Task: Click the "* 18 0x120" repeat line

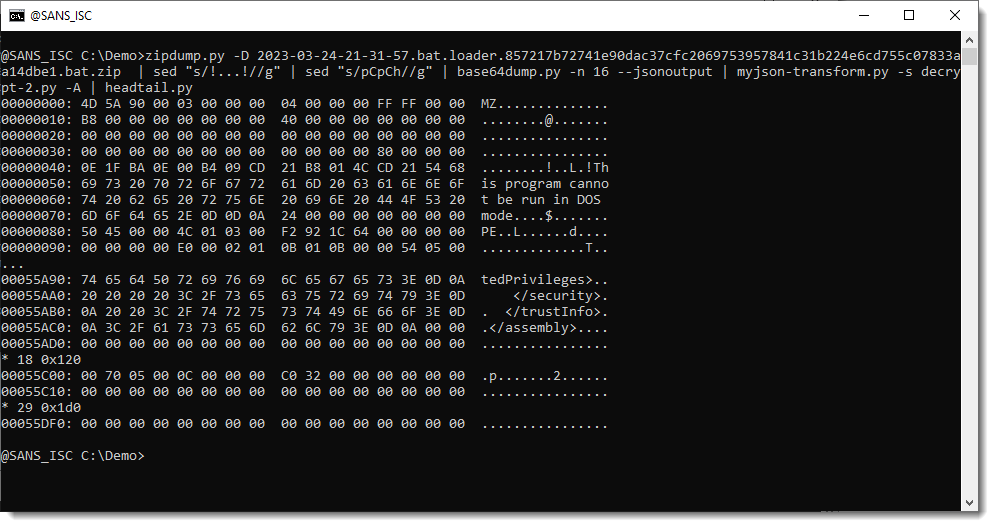Action: point(40,360)
